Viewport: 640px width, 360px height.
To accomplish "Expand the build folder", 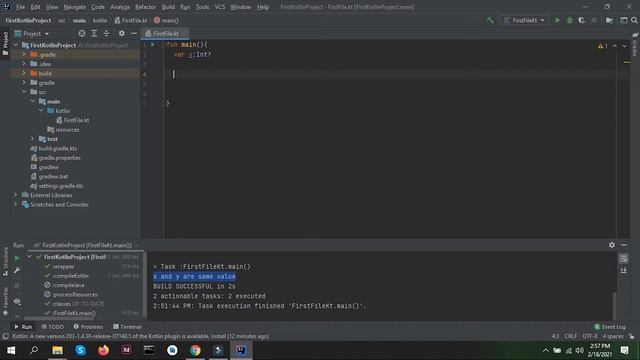I will click(x=24, y=73).
